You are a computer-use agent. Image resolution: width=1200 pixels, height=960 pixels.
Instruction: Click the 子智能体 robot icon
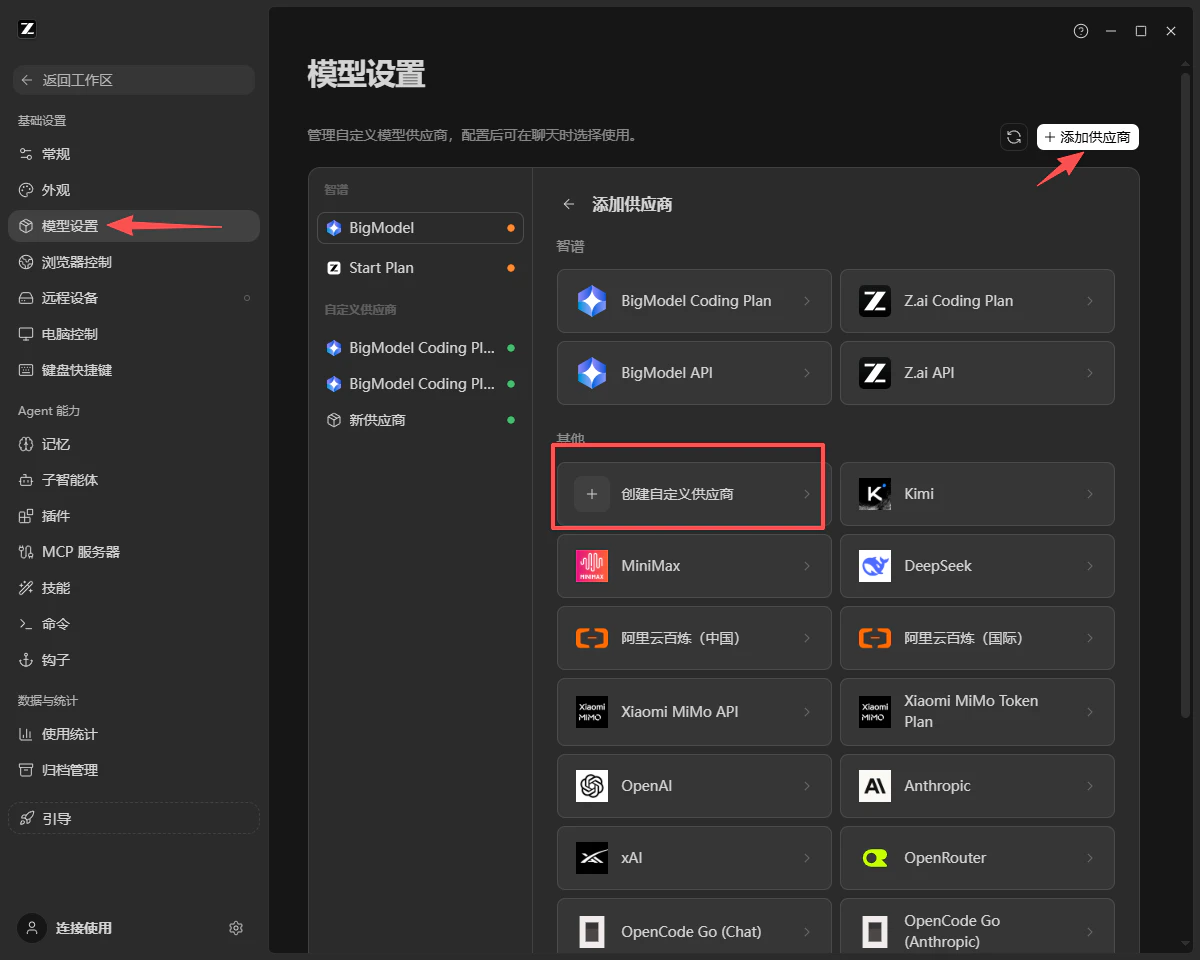[26, 480]
